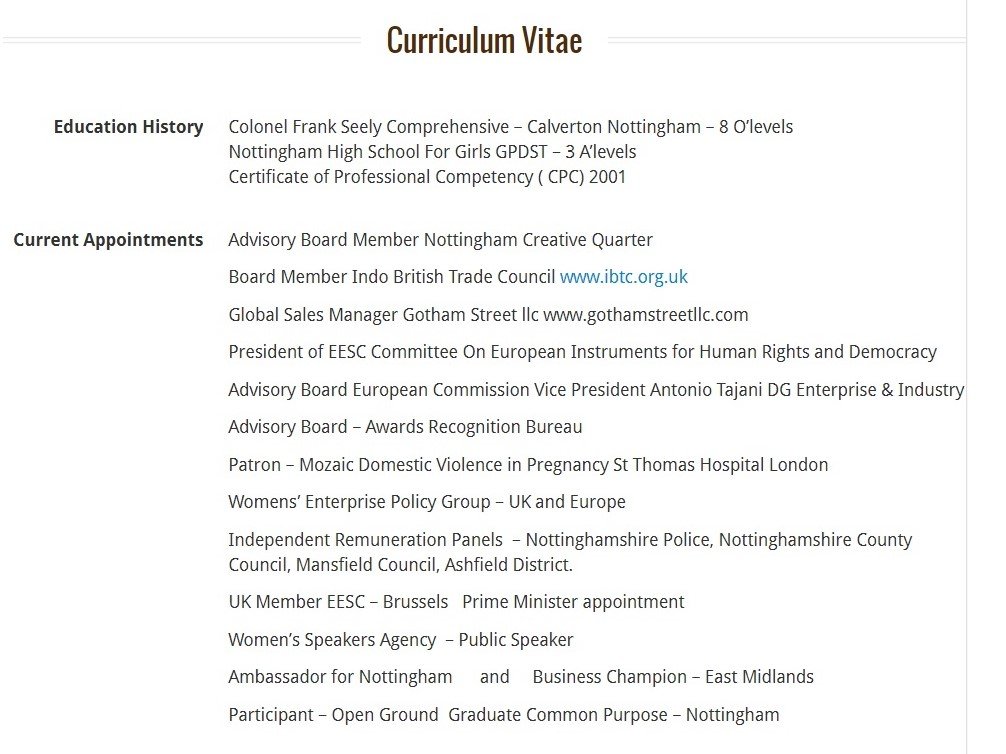Click the Independent Remuneration Panels text
The height and width of the screenshot is (754, 1006).
pos(365,540)
